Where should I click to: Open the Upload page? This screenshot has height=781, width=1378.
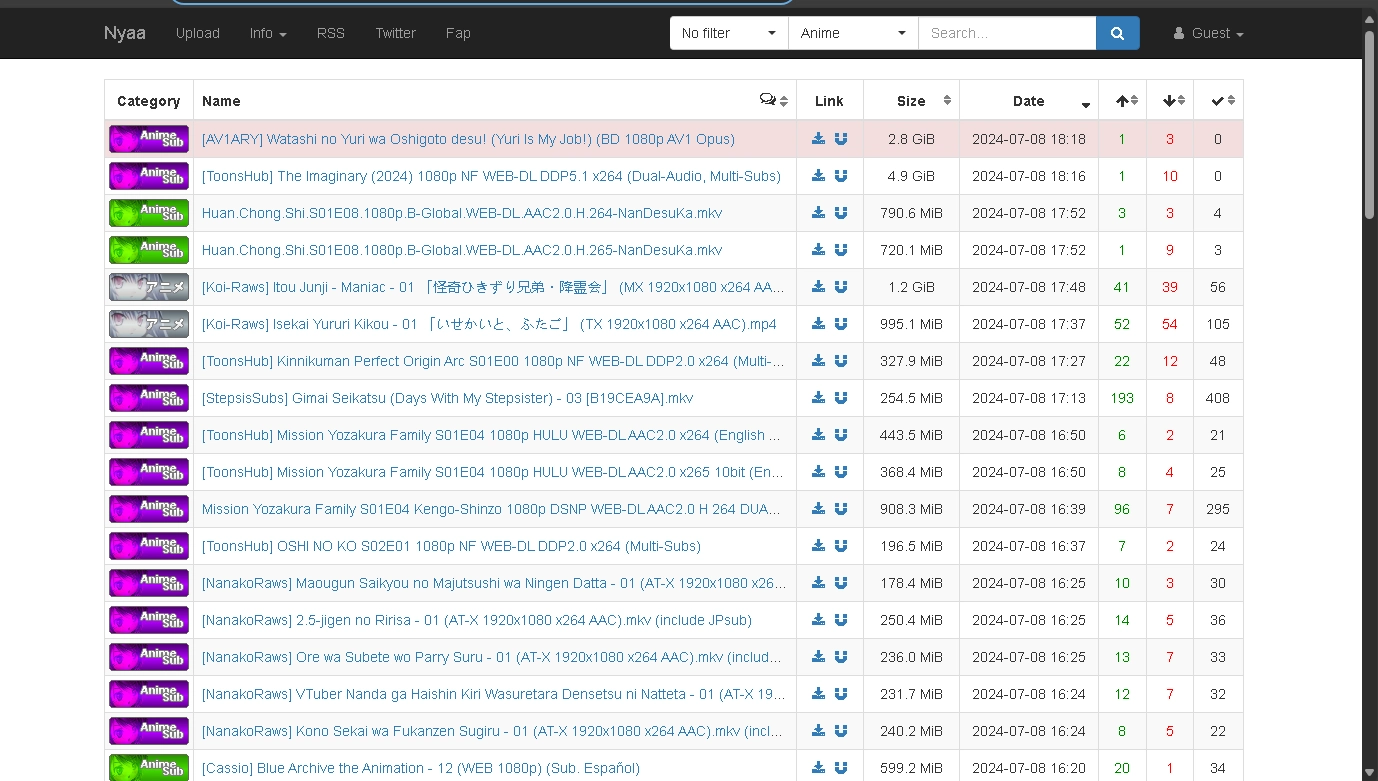198,33
